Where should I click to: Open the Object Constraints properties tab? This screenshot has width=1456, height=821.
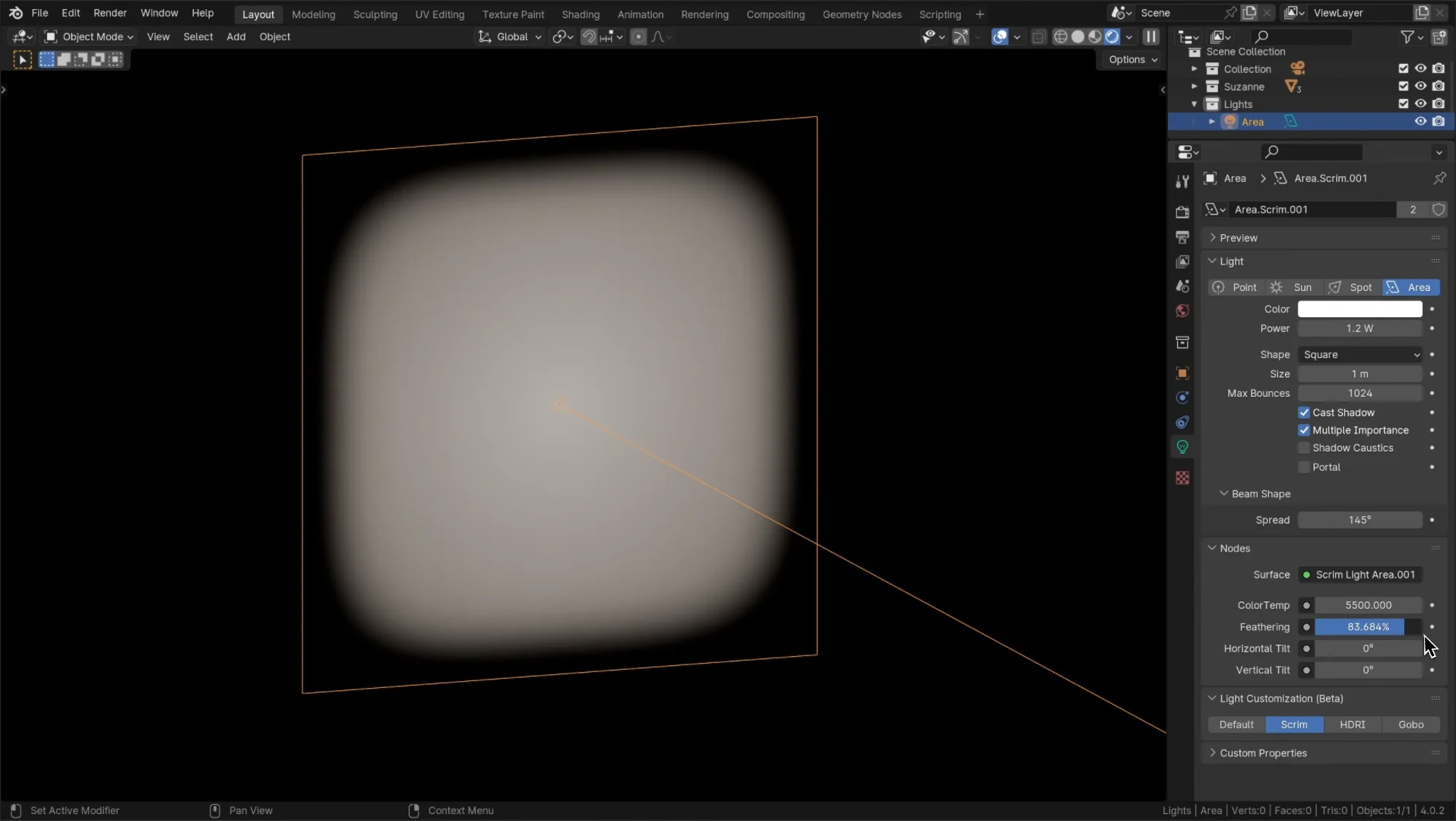1182,422
